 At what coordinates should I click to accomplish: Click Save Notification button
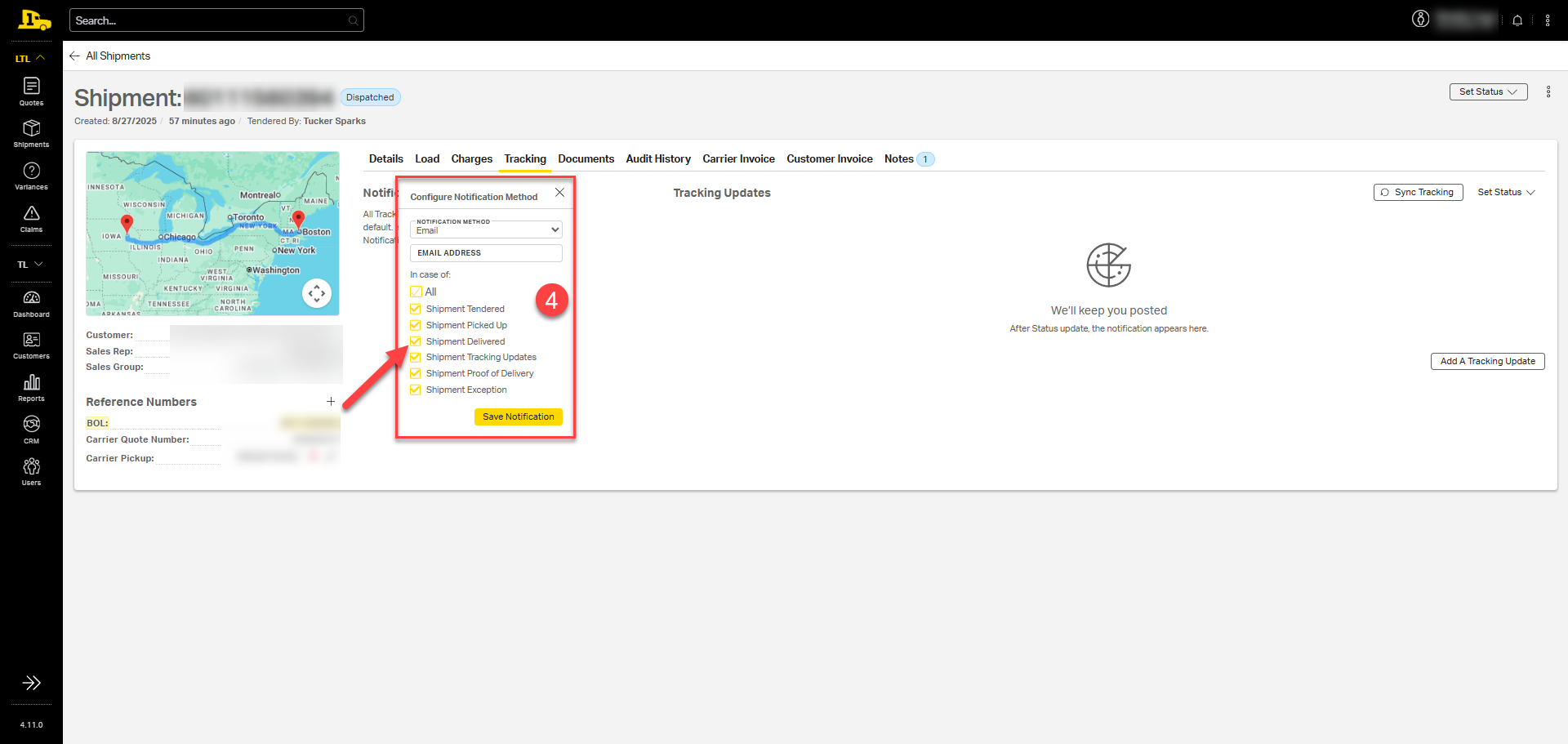tap(519, 417)
